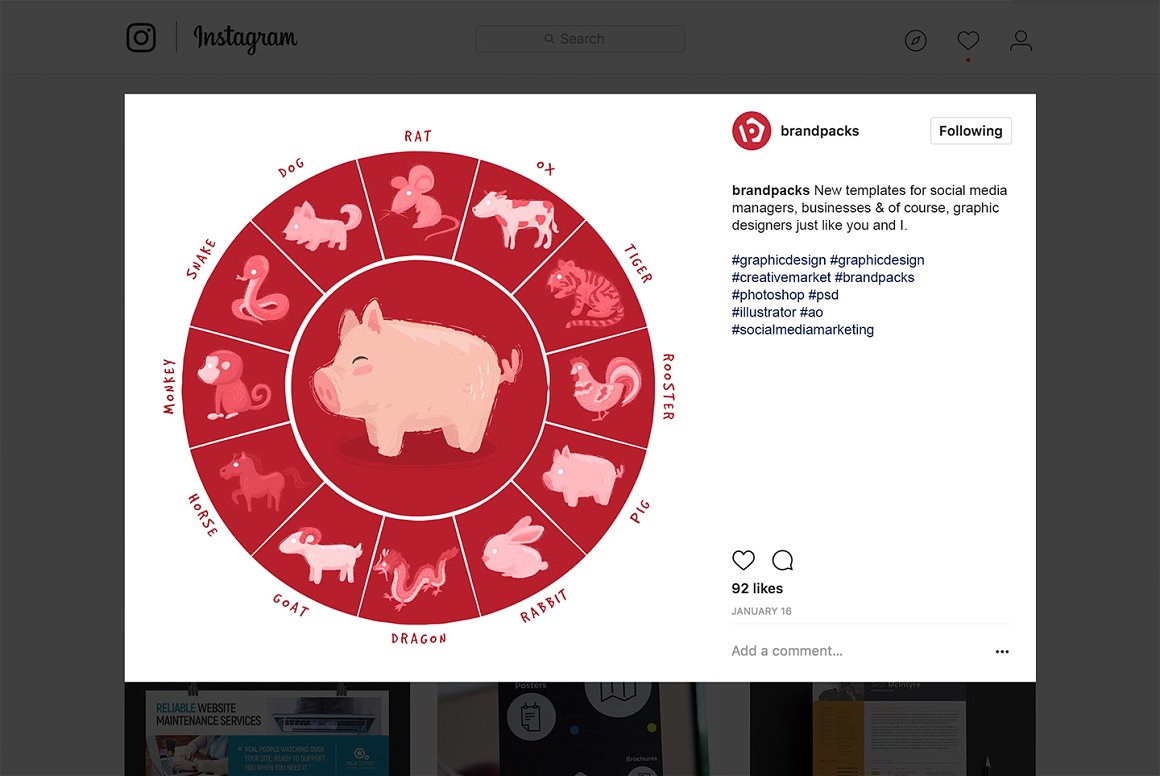The width and height of the screenshot is (1160, 776).
Task: Click the #illustrator hashtag
Action: click(x=764, y=312)
